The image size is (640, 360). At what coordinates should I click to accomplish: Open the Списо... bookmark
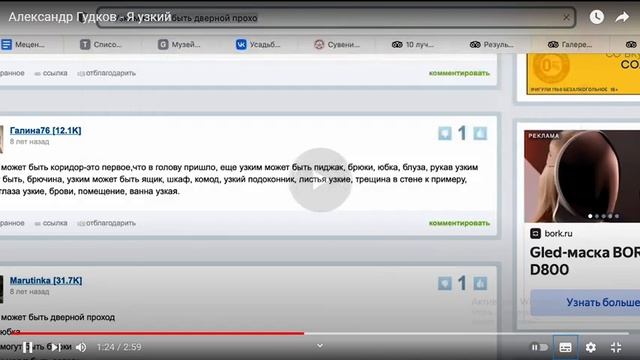(x=101, y=44)
